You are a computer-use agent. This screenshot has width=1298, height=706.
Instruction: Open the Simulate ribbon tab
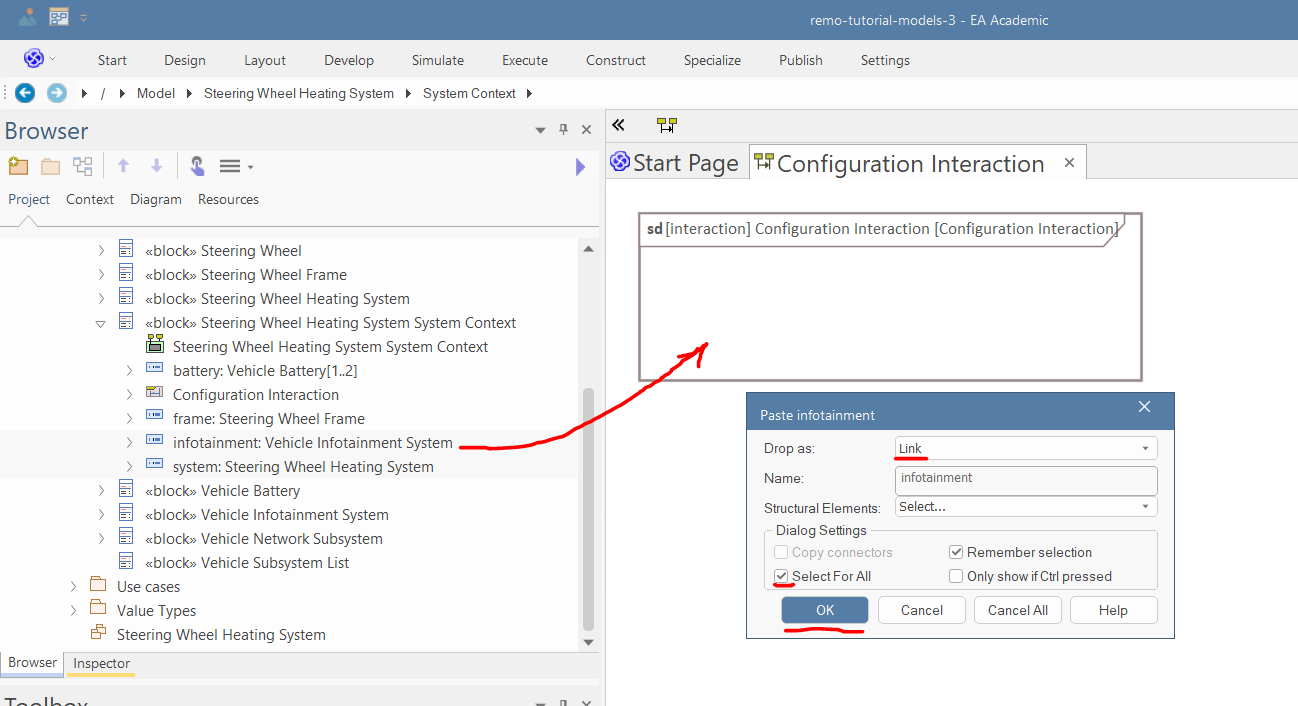(437, 60)
